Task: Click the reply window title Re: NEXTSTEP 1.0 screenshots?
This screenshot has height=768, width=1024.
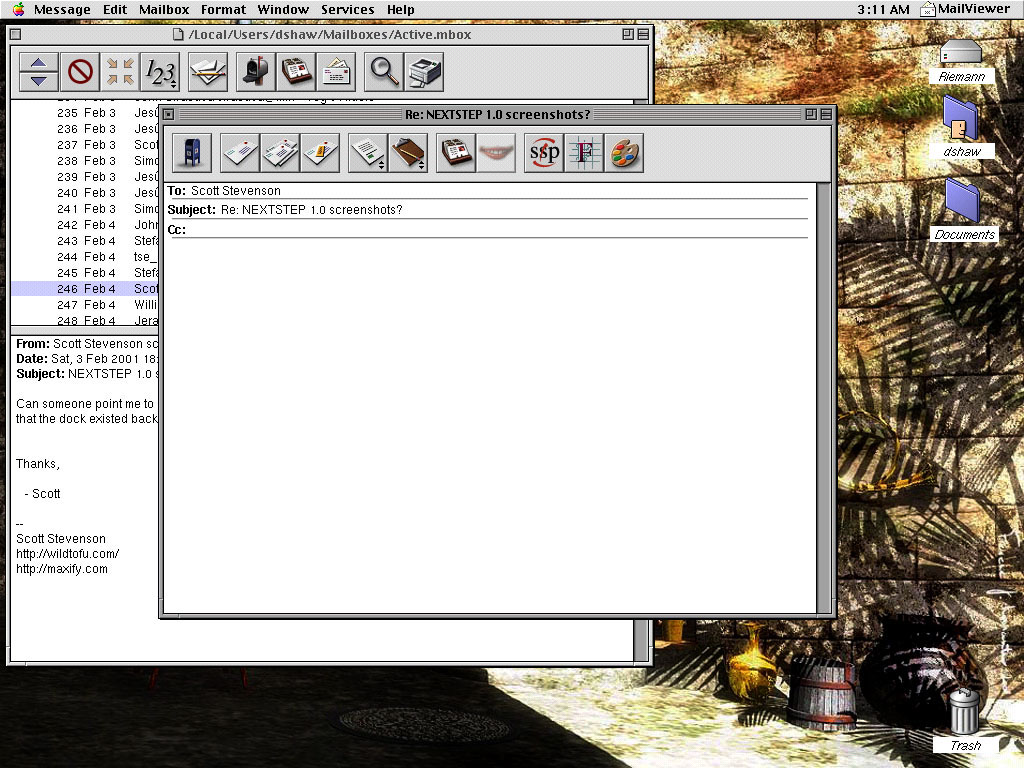Action: [x=497, y=114]
